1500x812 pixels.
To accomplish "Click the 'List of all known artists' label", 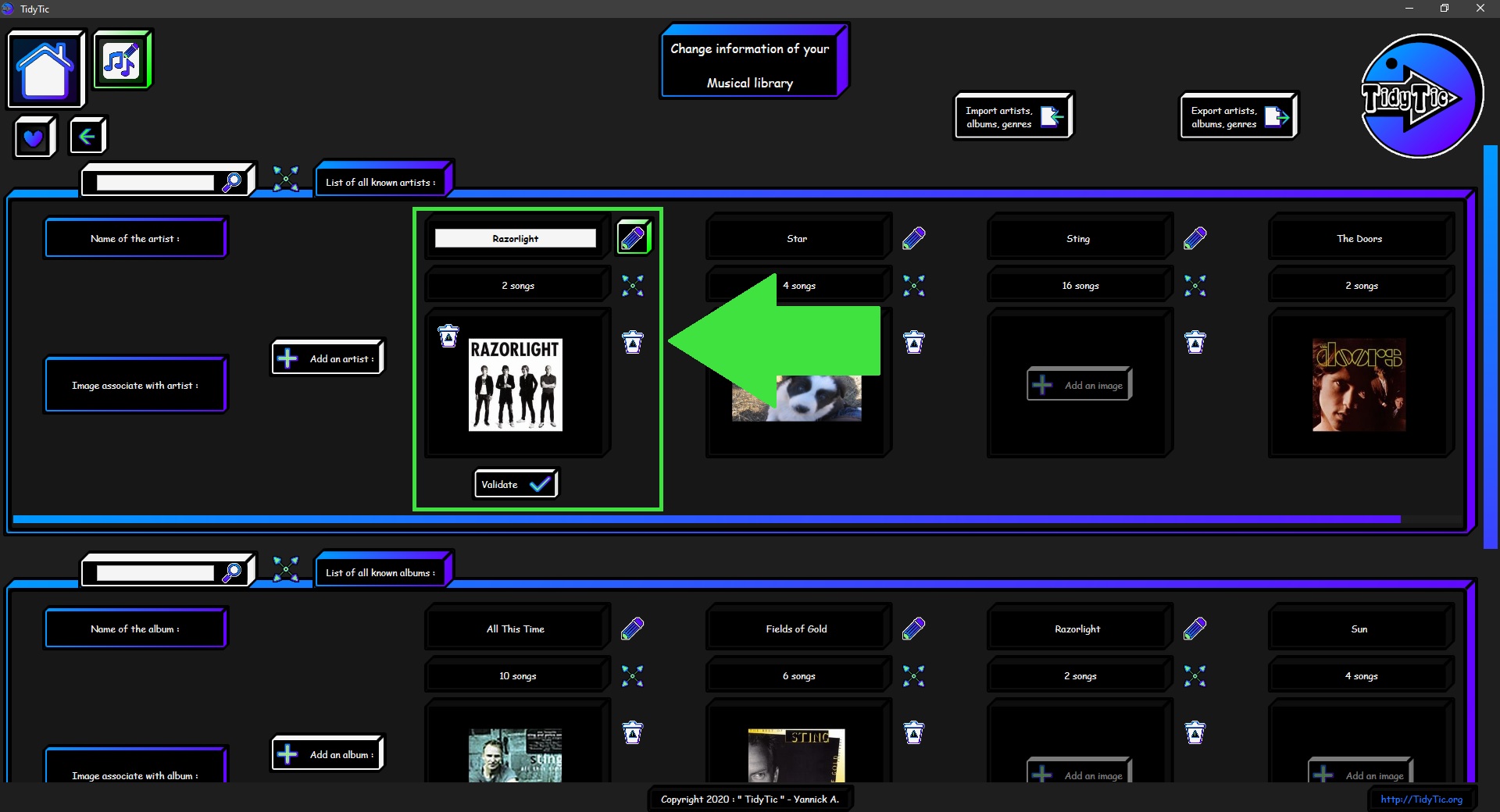I will click(x=381, y=183).
